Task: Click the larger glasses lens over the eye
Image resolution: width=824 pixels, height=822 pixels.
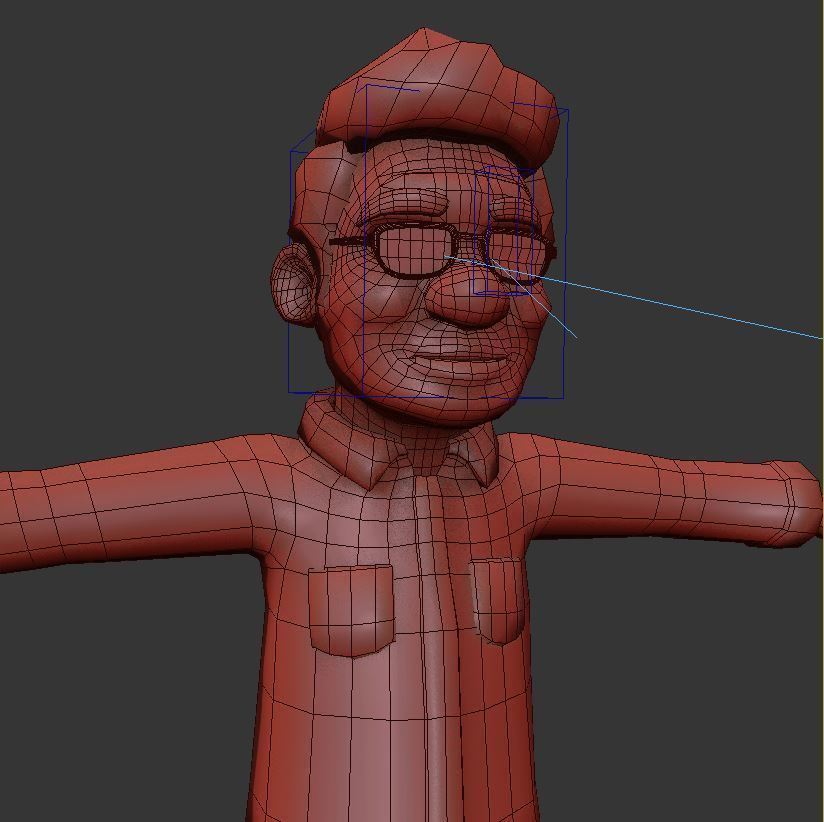Action: pyautogui.click(x=415, y=251)
